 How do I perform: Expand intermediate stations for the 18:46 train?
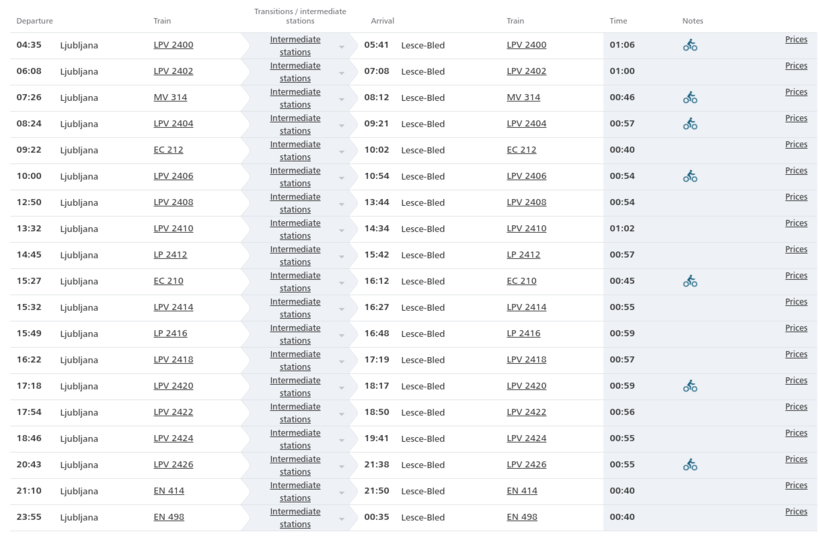[x=296, y=438]
